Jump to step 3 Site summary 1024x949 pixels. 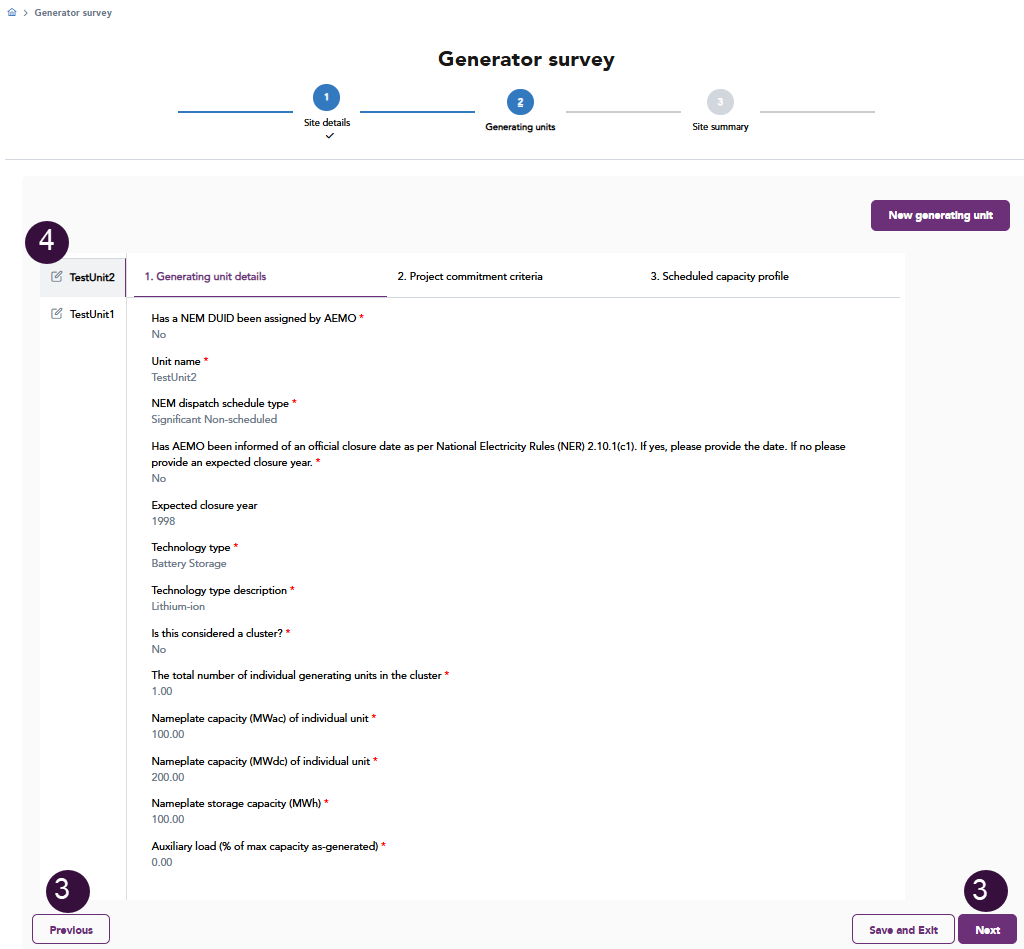(x=720, y=102)
